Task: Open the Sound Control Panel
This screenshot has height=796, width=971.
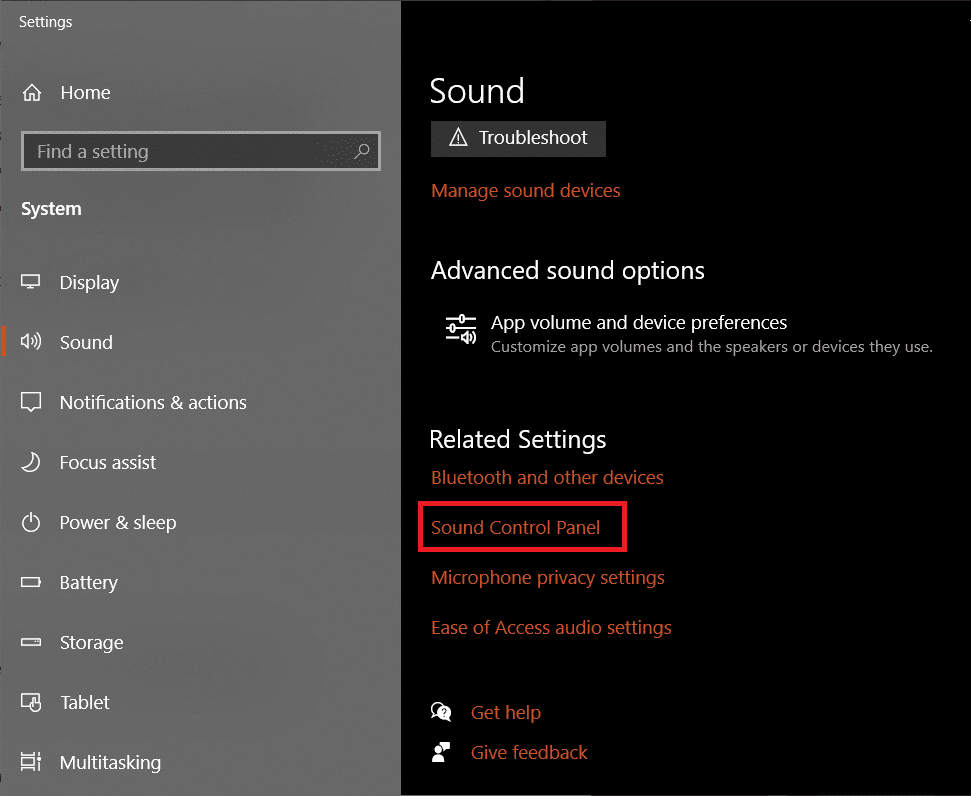Action: coord(522,527)
